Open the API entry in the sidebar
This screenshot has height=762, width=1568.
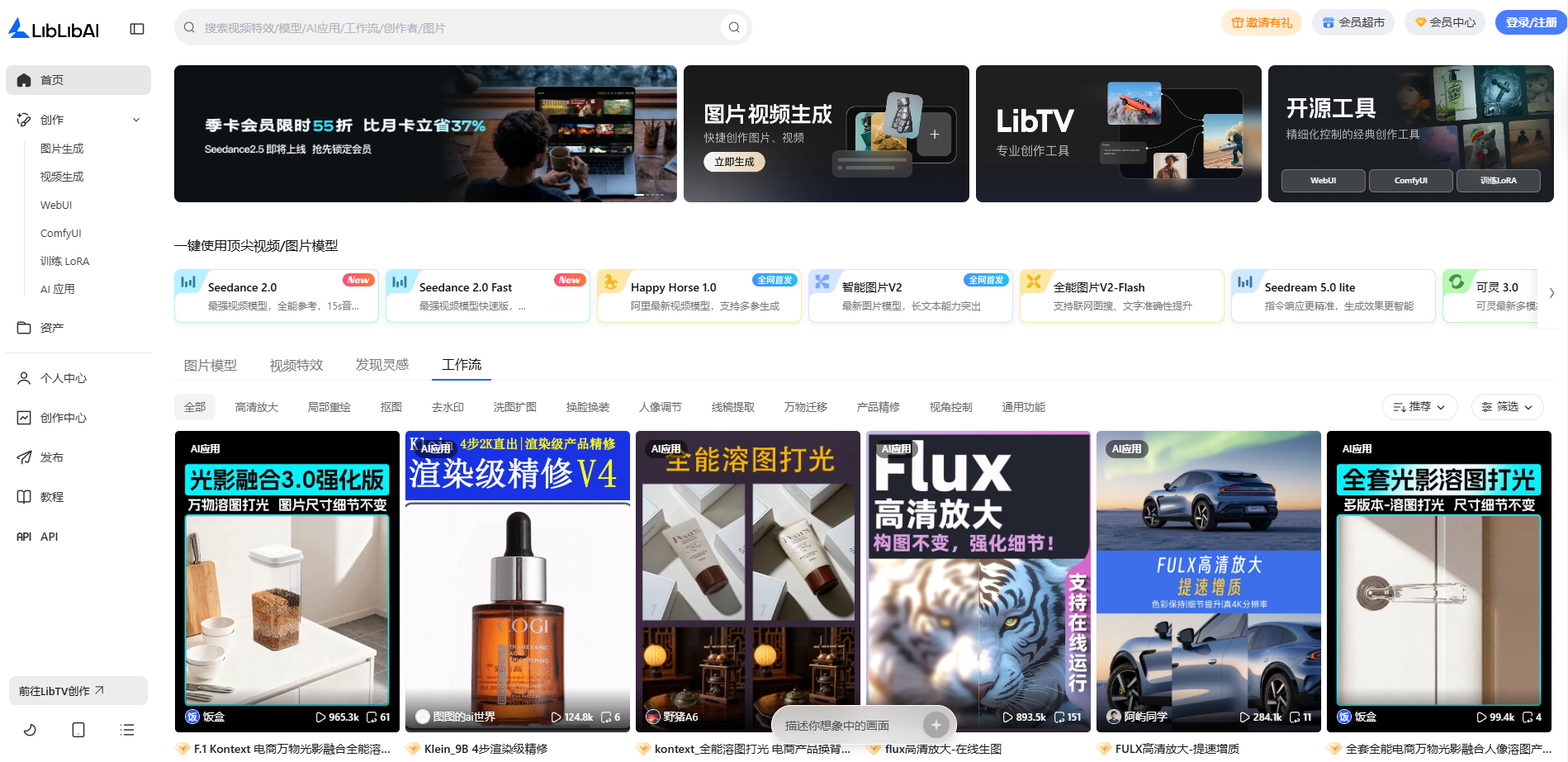coord(78,537)
